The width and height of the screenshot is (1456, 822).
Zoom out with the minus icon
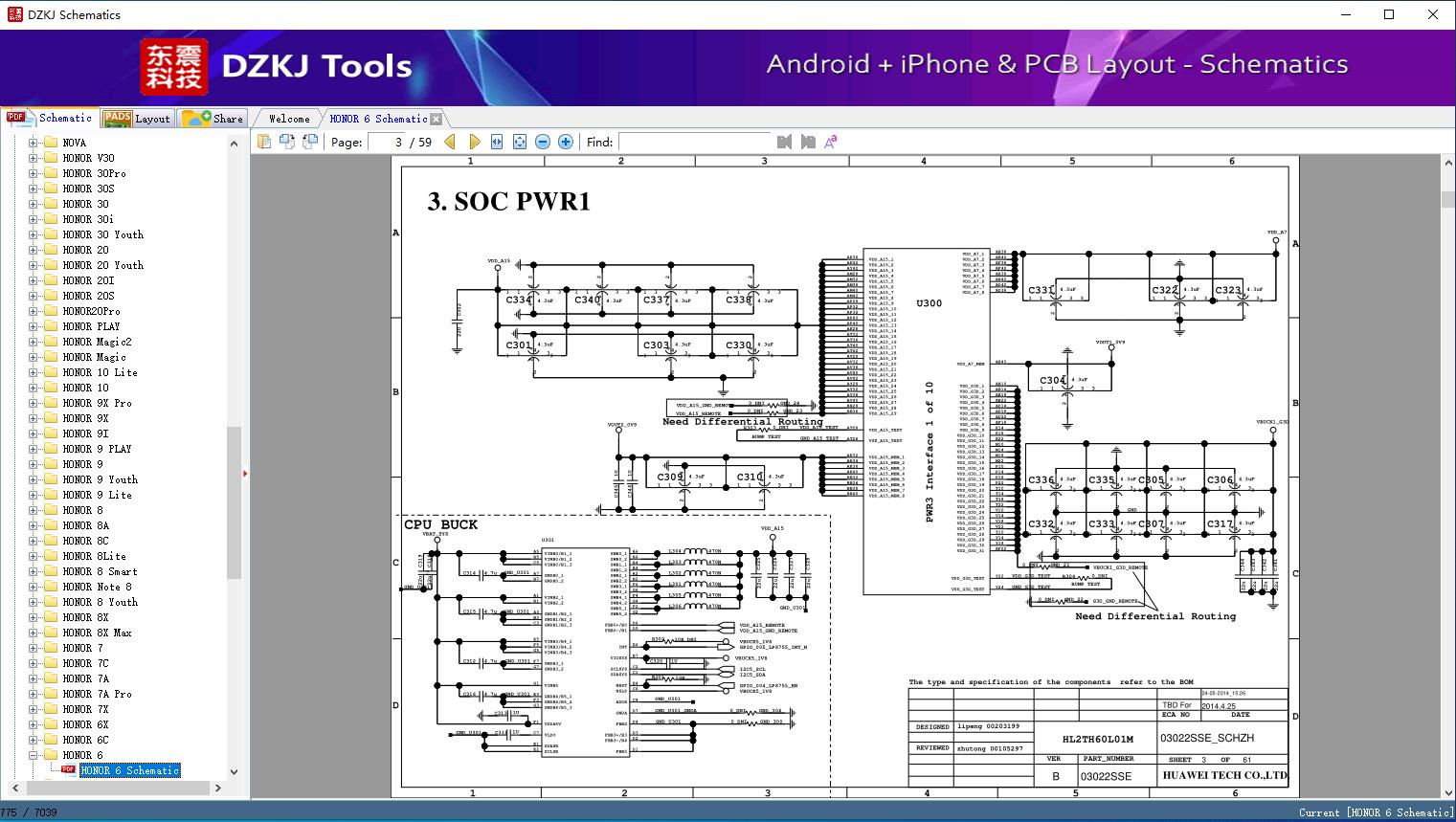pyautogui.click(x=543, y=142)
